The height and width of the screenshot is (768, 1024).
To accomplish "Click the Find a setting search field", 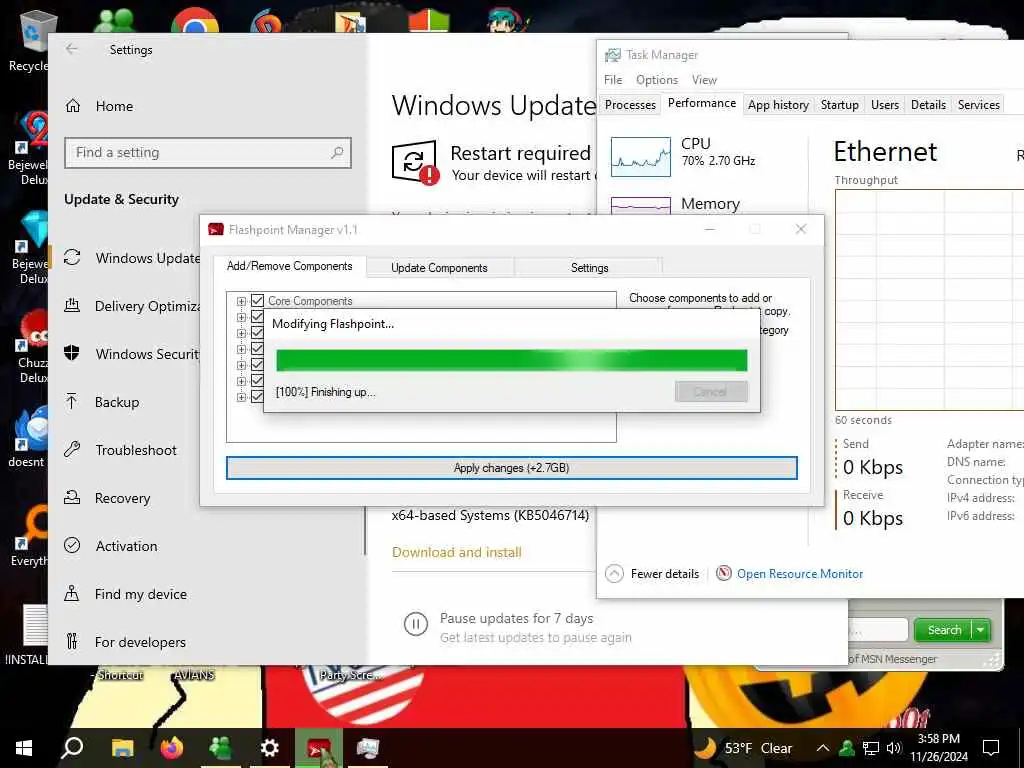I will point(208,153).
